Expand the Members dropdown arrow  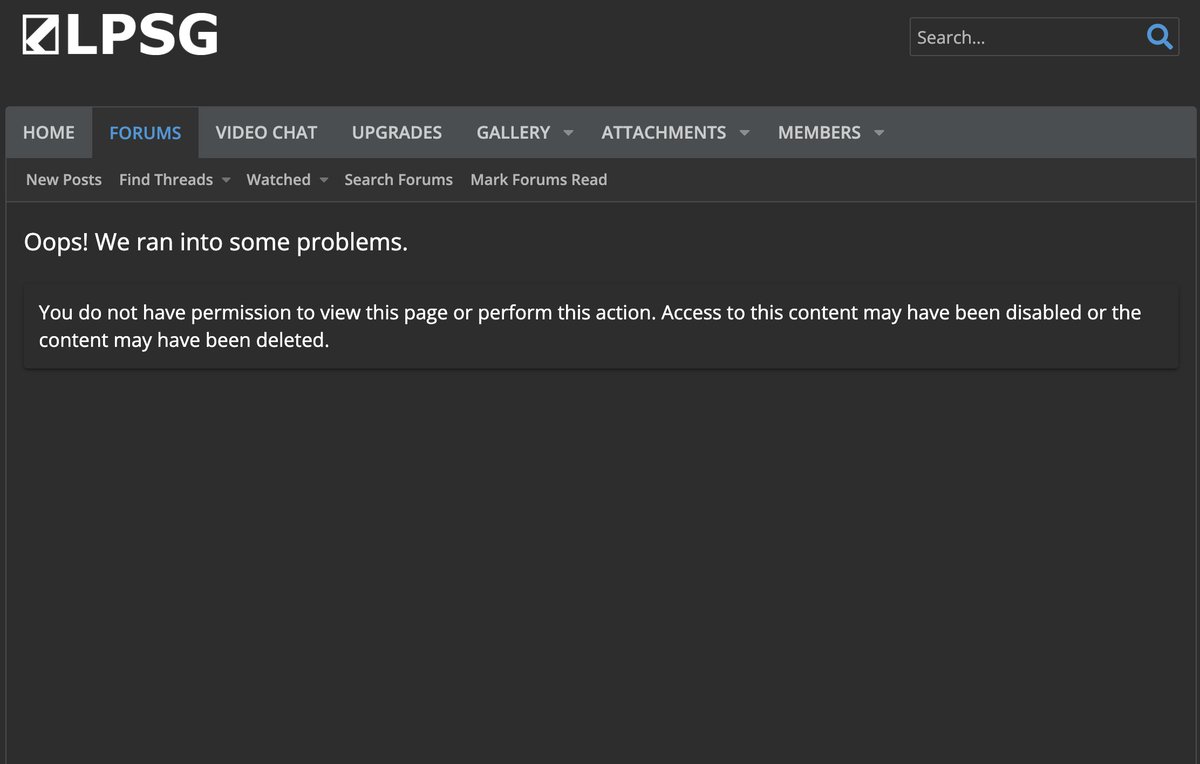[879, 133]
